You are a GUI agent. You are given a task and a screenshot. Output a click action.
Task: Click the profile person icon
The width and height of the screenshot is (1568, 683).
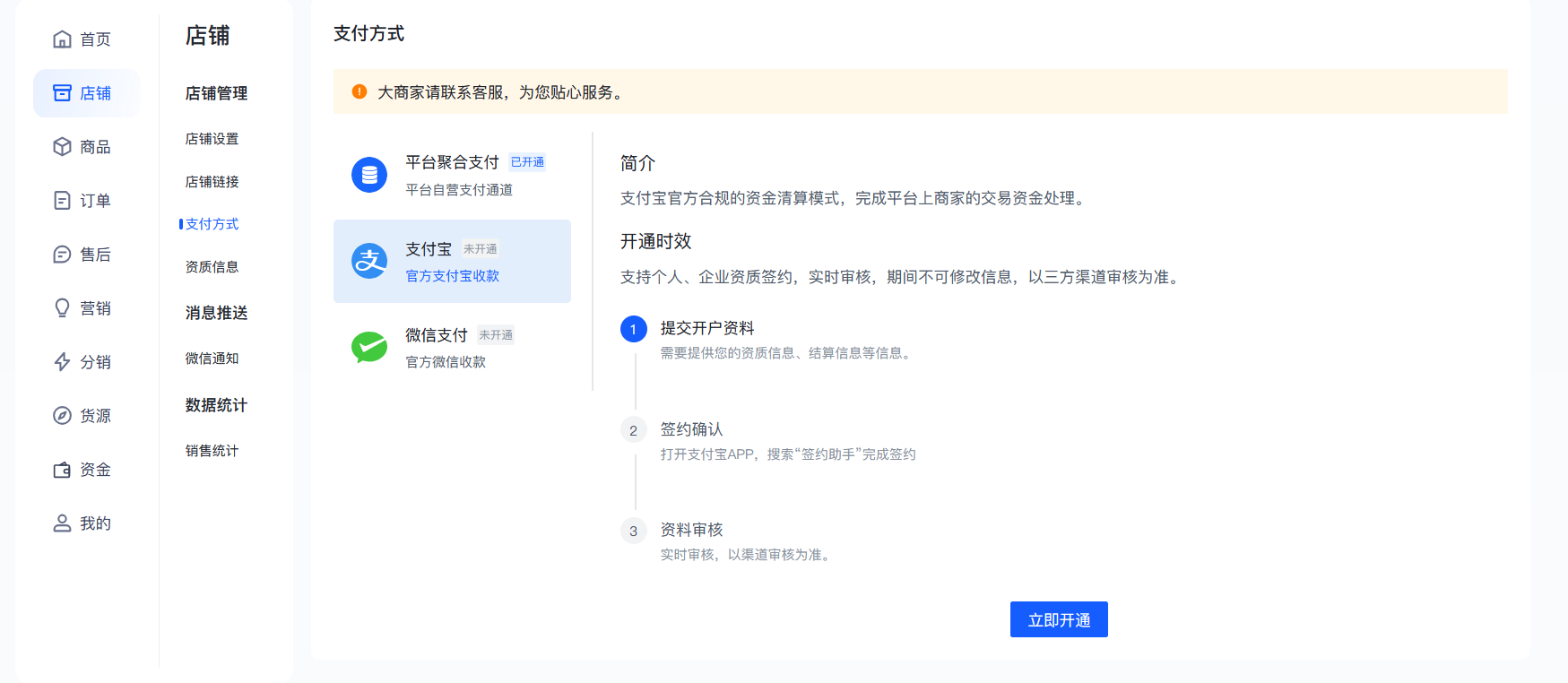(x=62, y=523)
